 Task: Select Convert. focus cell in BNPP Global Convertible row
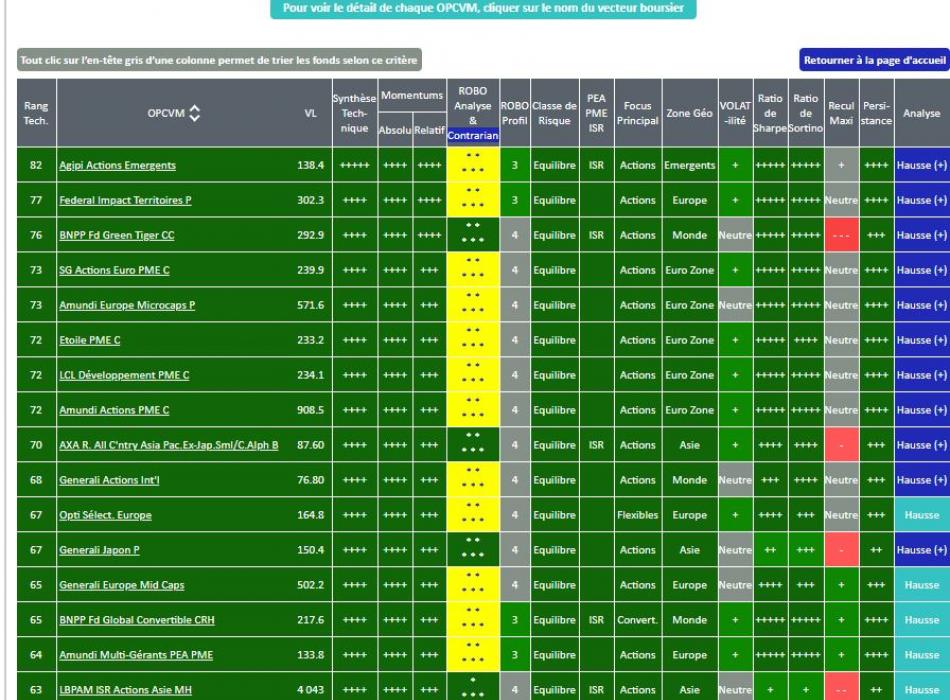[x=637, y=620]
